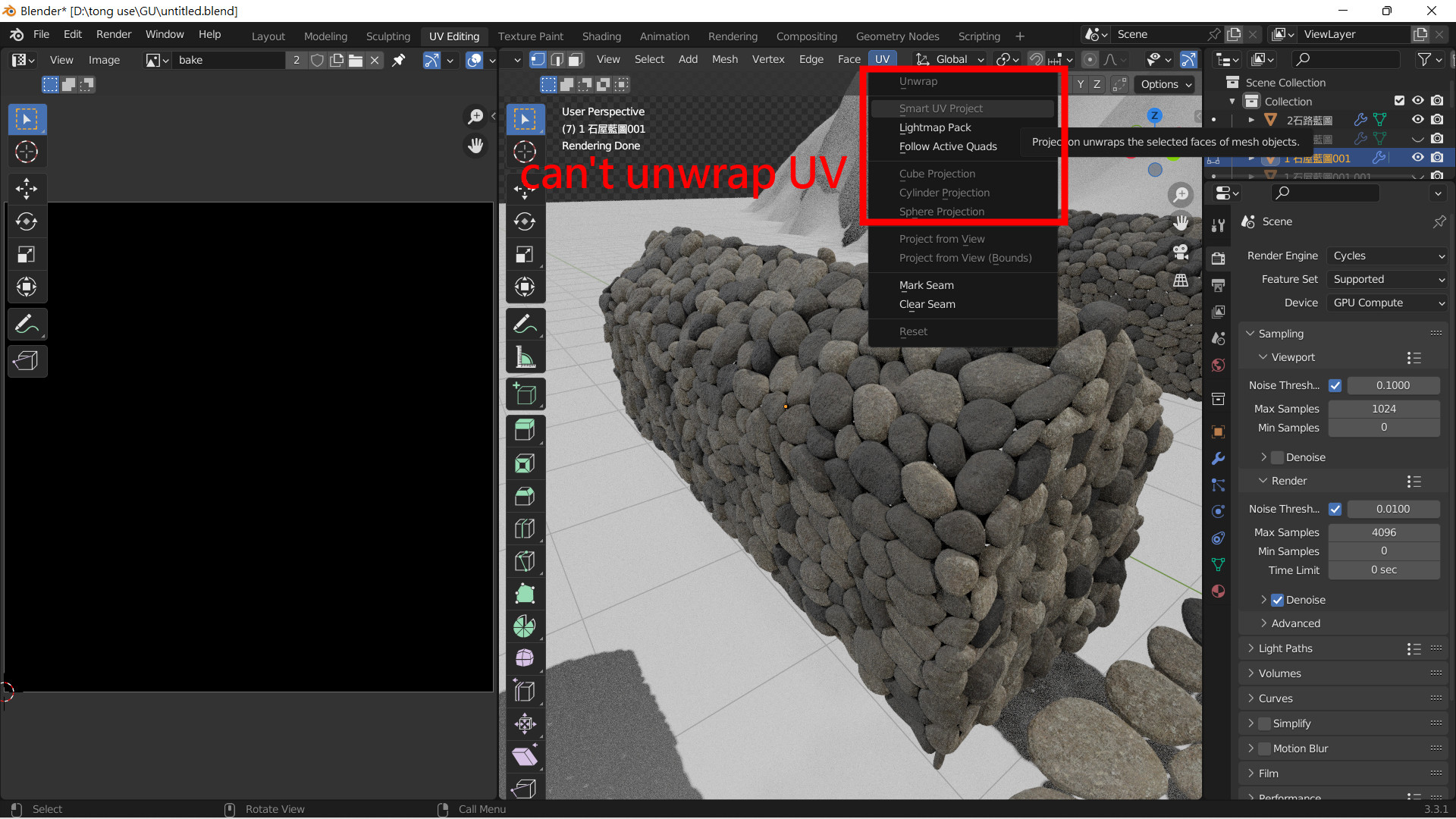Open the Output properties tab (printer icon)
1456x819 pixels.
tap(1219, 285)
